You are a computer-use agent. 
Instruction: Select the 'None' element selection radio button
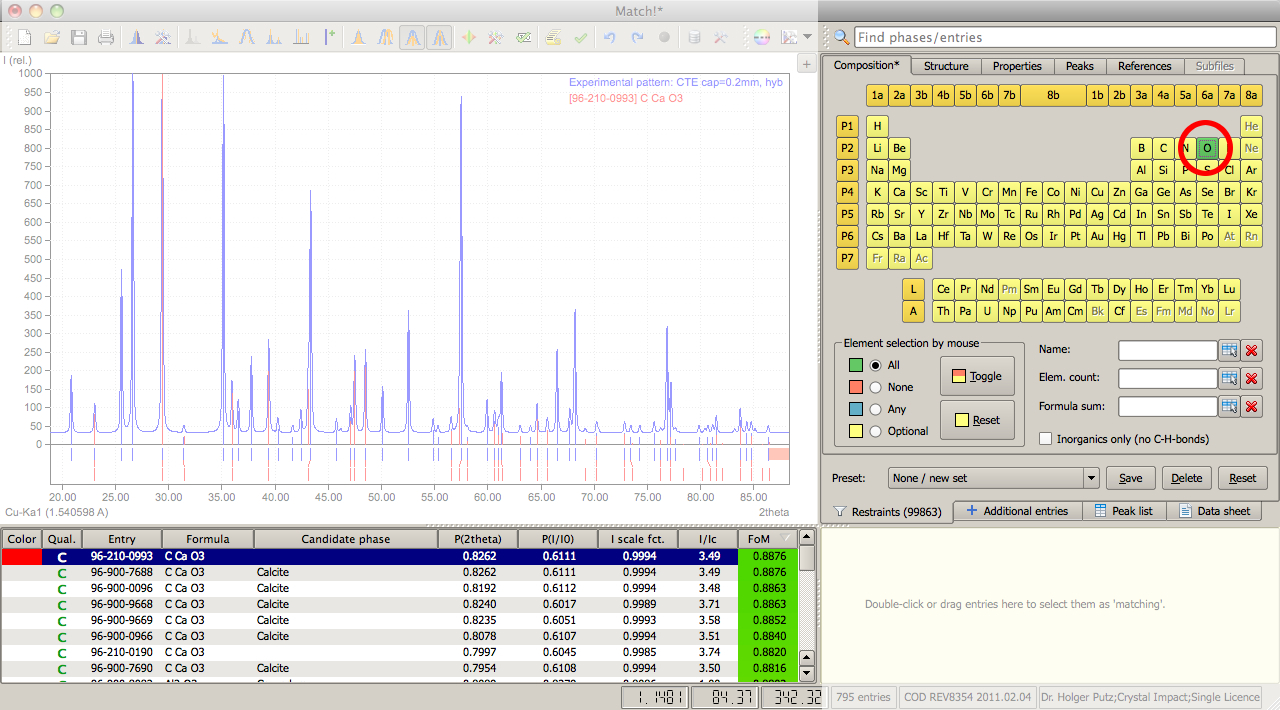pyautogui.click(x=876, y=387)
